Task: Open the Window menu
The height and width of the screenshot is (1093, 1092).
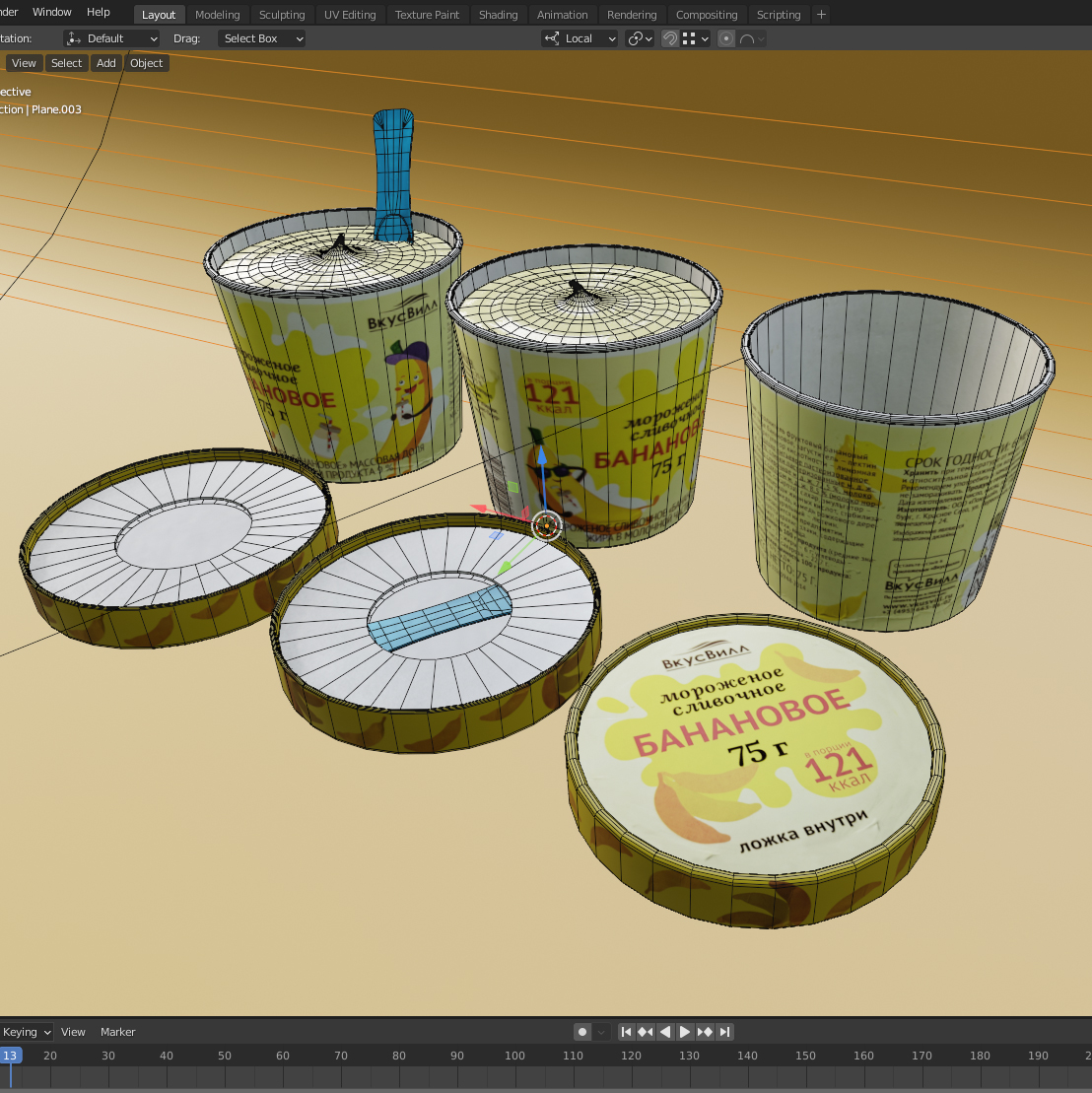Action: pyautogui.click(x=51, y=12)
